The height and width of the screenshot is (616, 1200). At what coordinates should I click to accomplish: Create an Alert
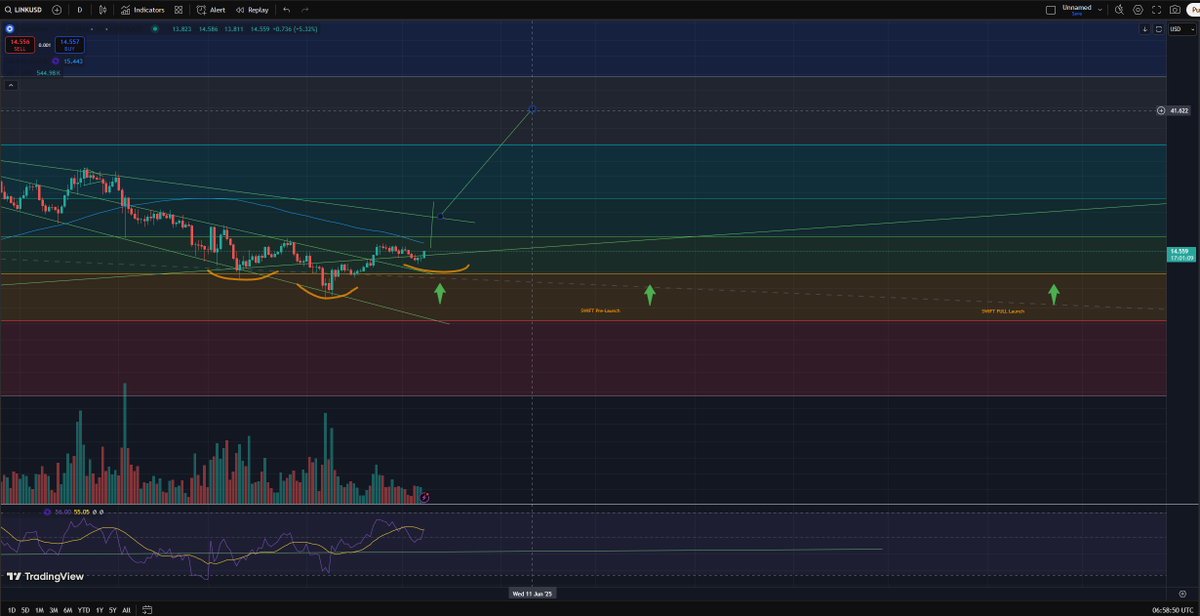click(211, 9)
